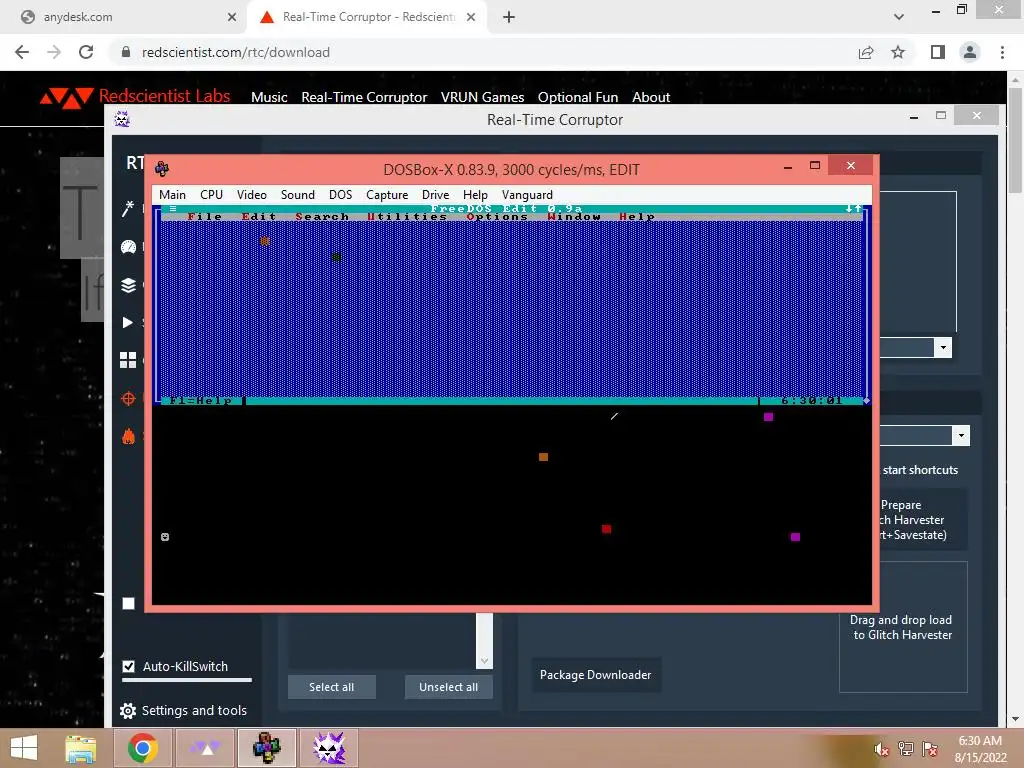Expand the upper dropdown in RTC right panel
Viewport: 1024px width, 768px height.
point(943,347)
